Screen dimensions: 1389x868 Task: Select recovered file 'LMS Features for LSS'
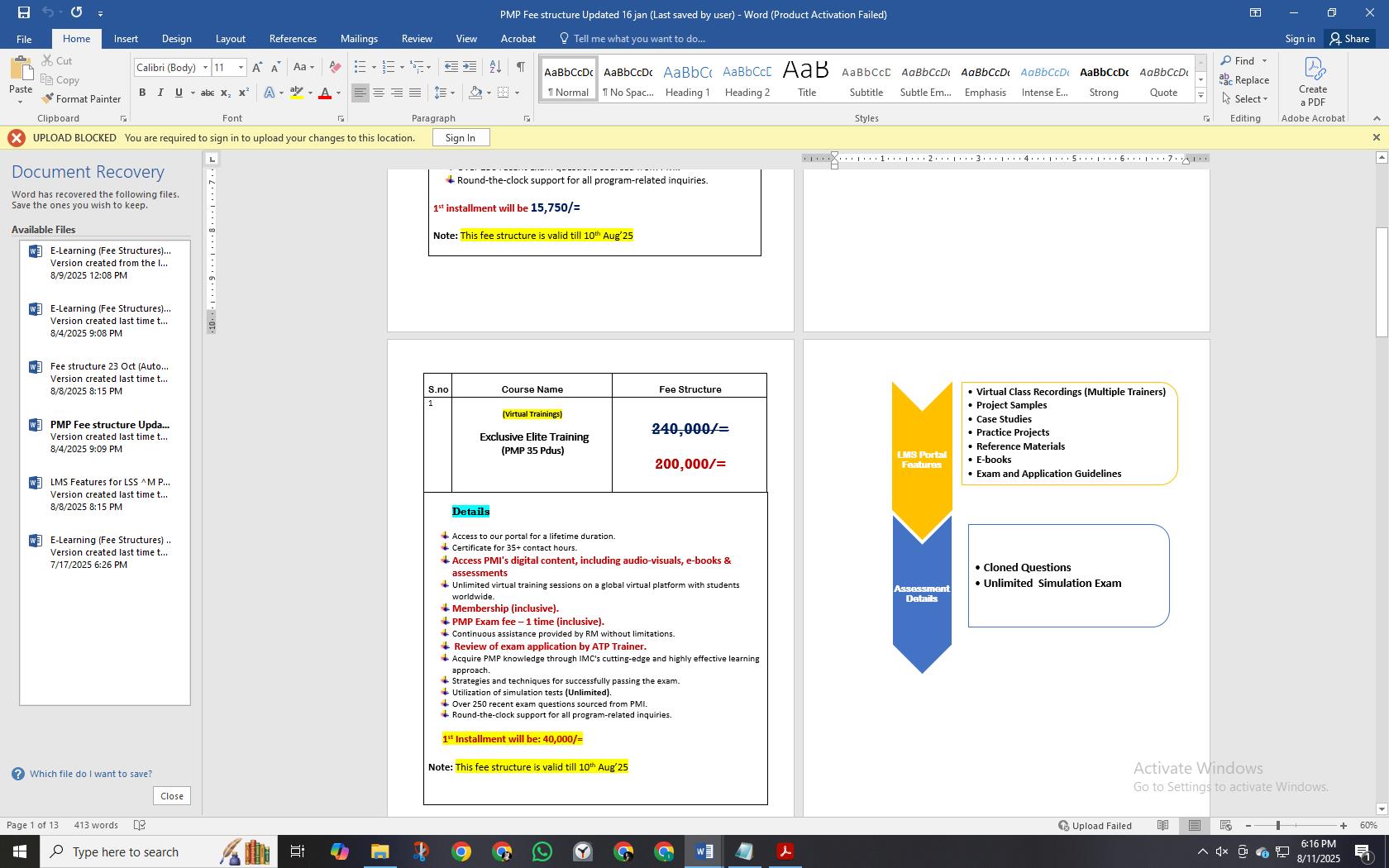[x=105, y=494]
